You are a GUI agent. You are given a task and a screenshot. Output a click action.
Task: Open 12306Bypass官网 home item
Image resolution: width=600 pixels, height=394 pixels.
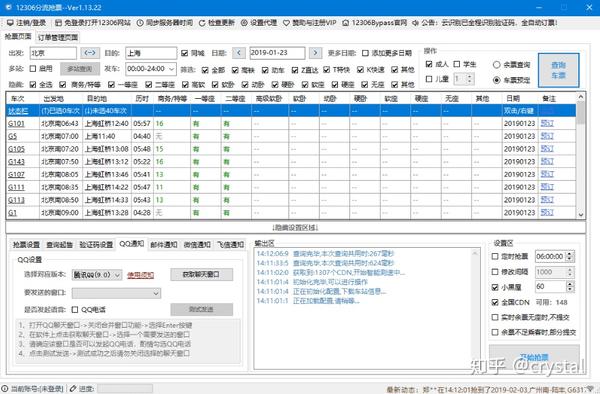[x=375, y=23]
